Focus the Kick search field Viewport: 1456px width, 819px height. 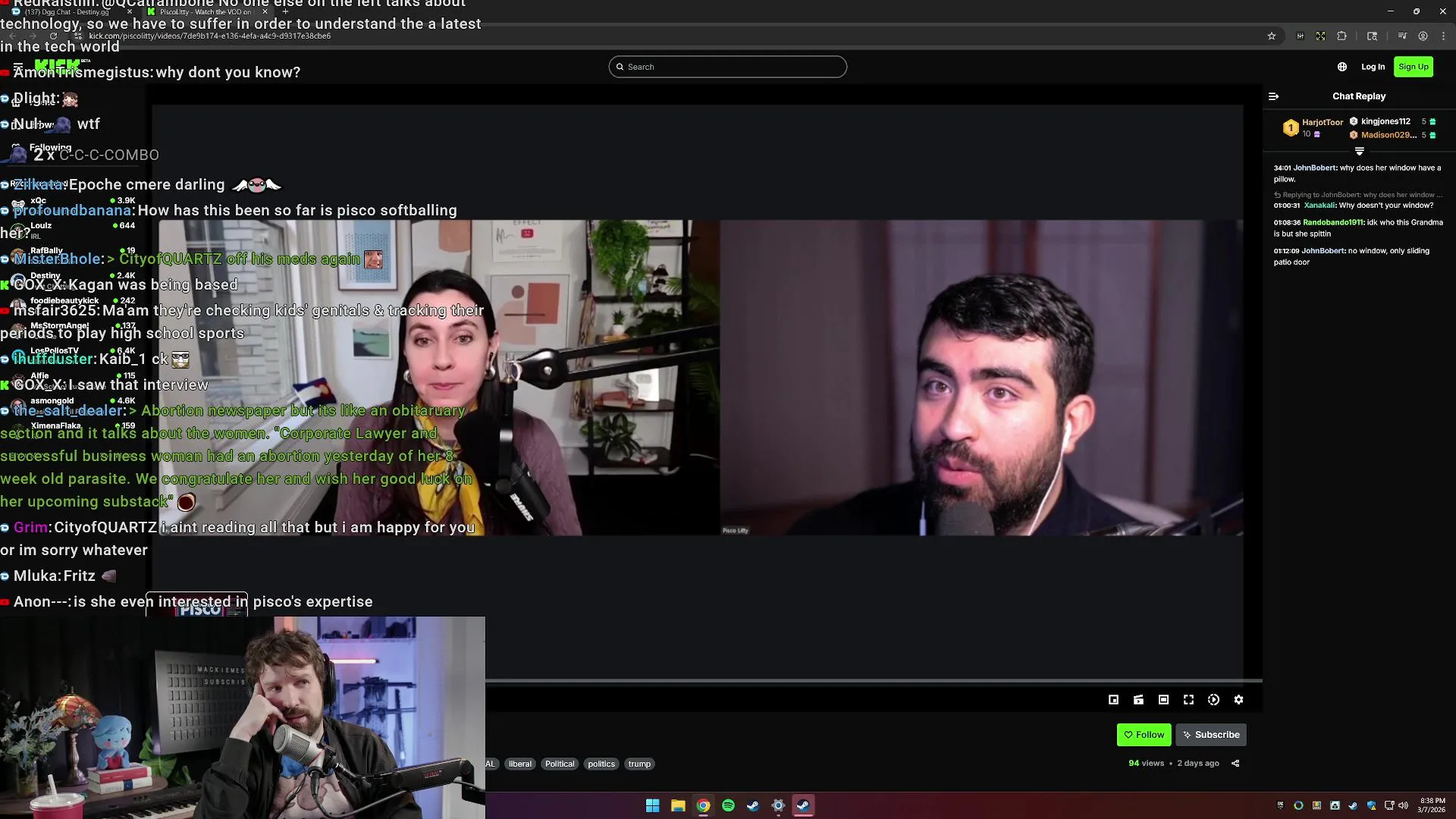coord(728,67)
